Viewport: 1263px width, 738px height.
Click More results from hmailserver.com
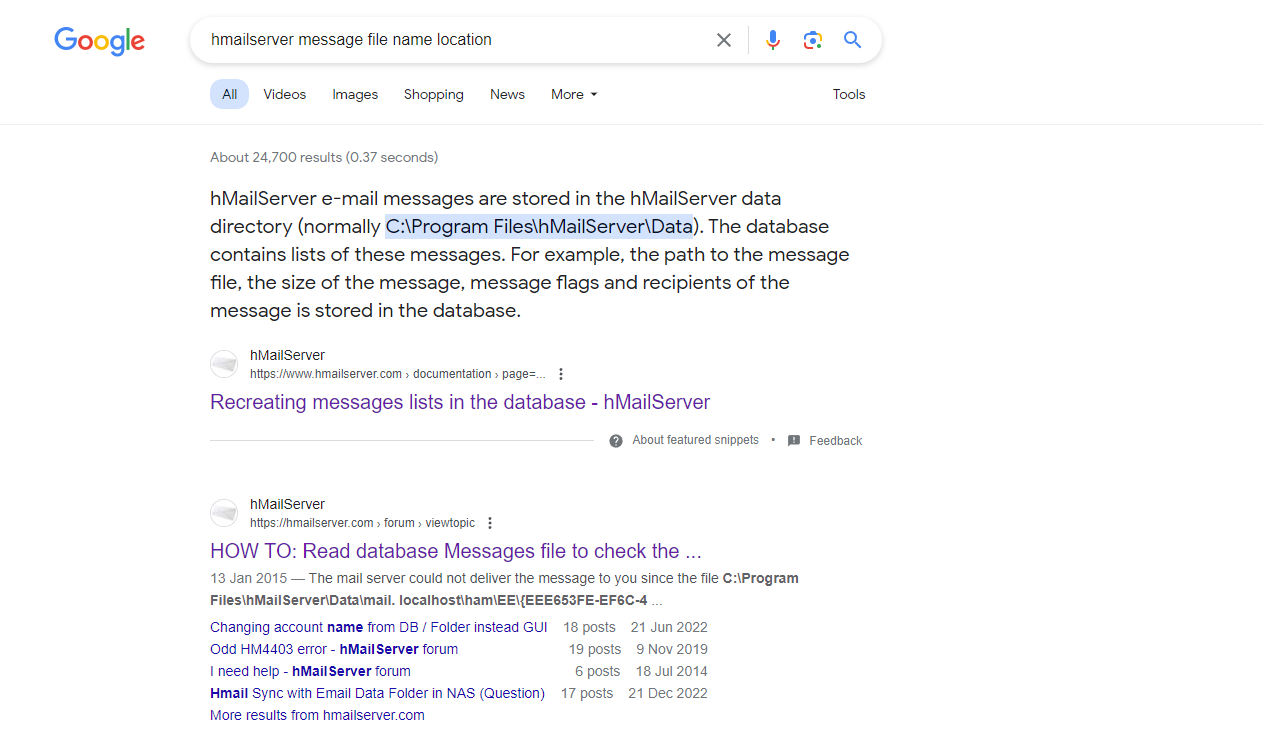[x=317, y=715]
